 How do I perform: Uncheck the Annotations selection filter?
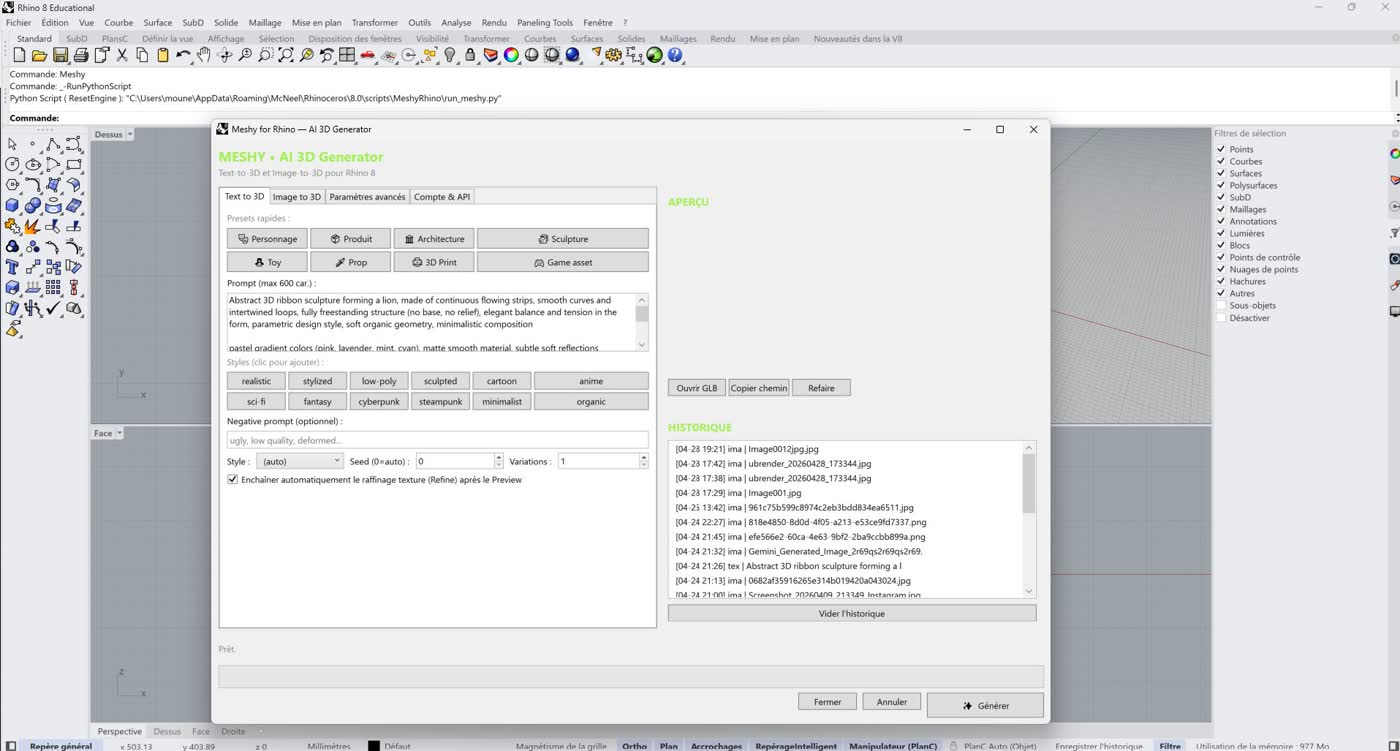point(1221,222)
